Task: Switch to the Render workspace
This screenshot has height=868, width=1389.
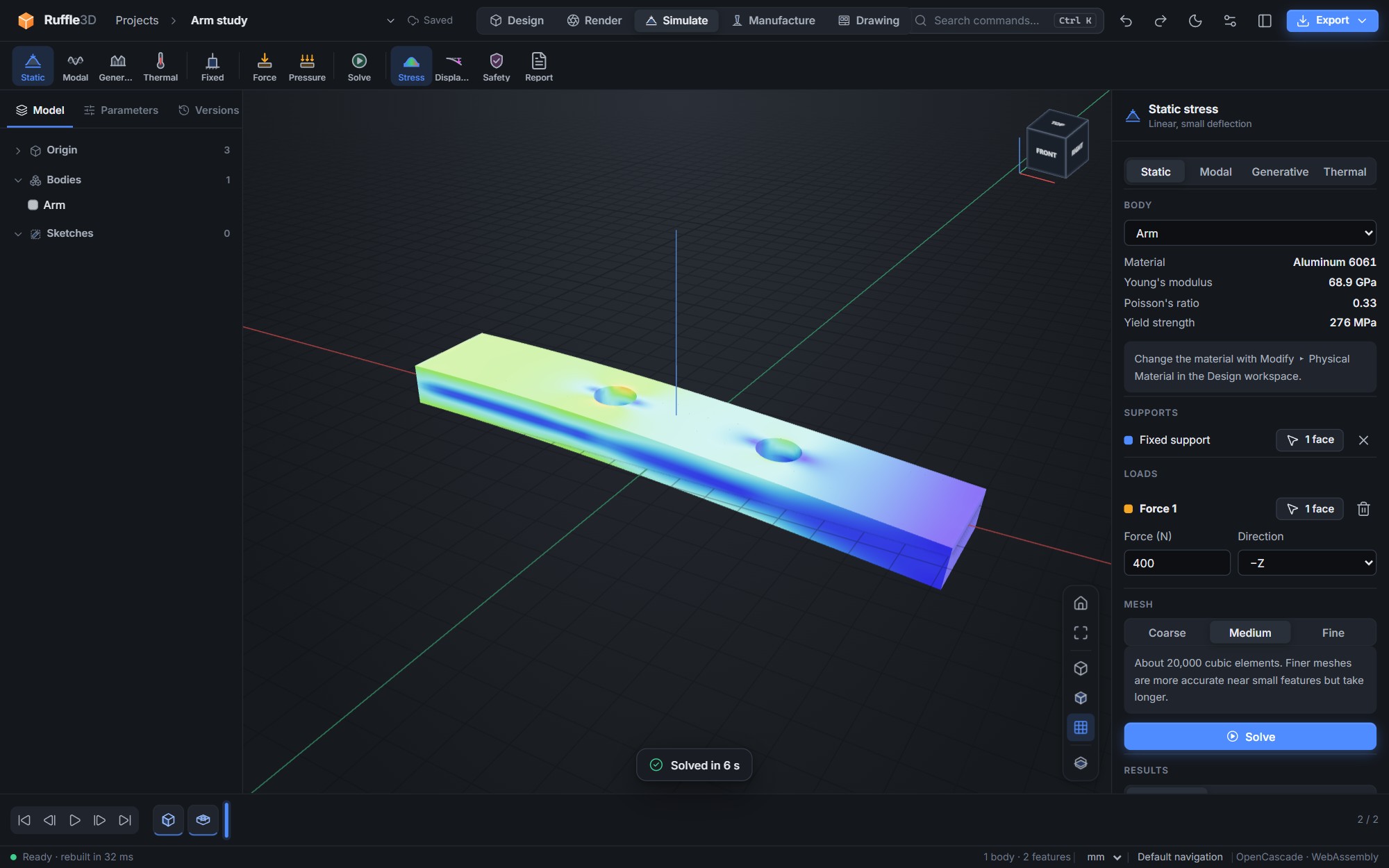Action: pyautogui.click(x=594, y=21)
